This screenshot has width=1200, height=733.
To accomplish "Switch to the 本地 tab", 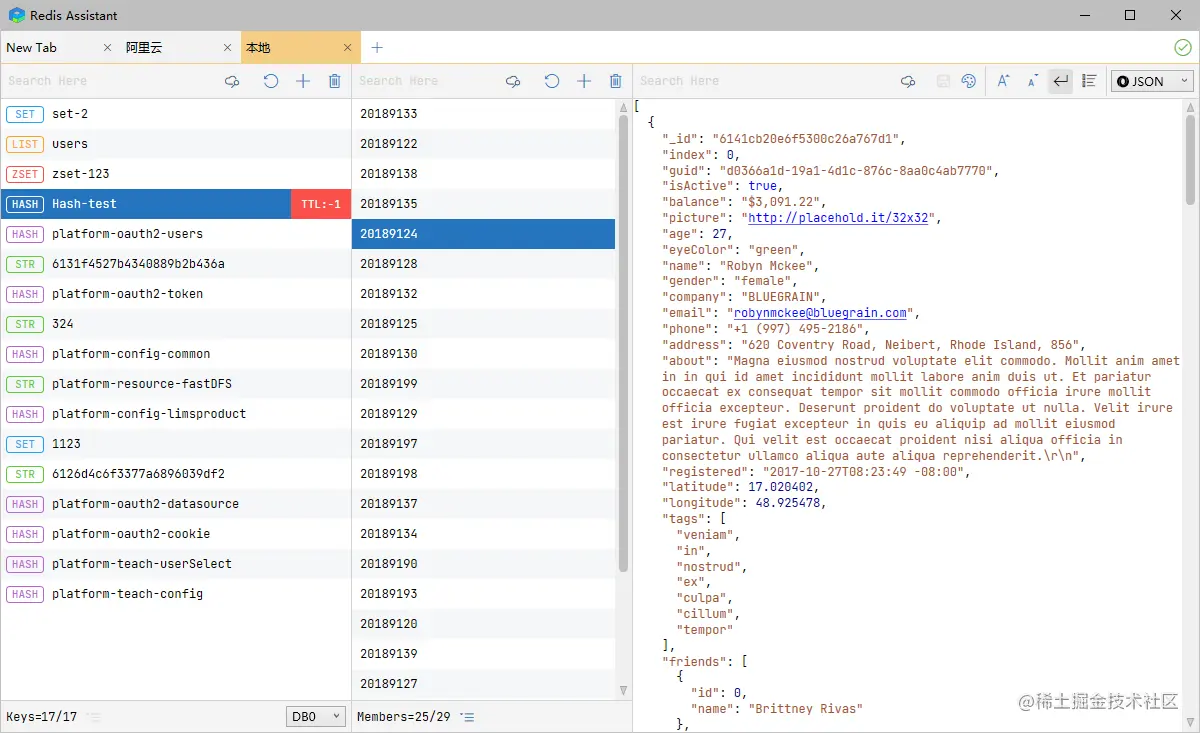I will 300,47.
